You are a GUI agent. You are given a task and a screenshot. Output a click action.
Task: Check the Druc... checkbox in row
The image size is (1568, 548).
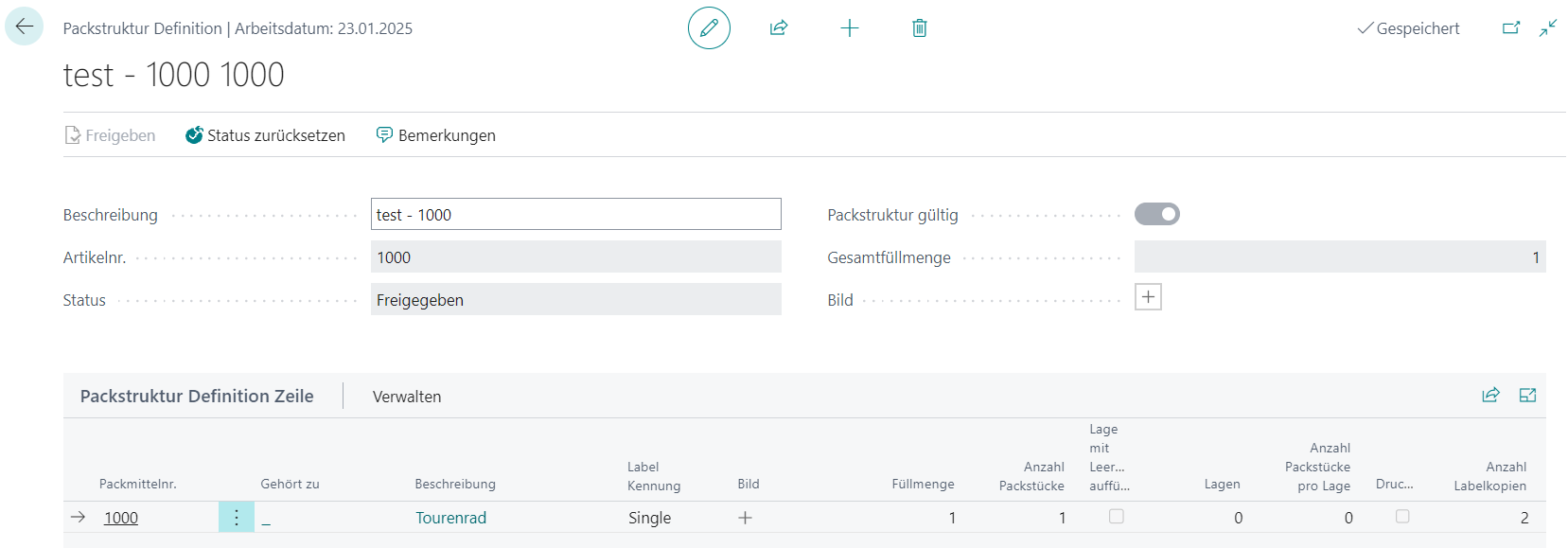(1402, 517)
